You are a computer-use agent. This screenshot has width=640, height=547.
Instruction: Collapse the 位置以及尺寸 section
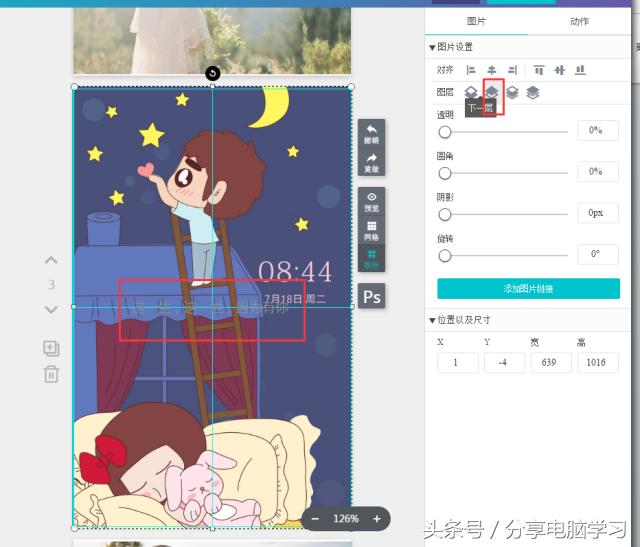pos(433,320)
